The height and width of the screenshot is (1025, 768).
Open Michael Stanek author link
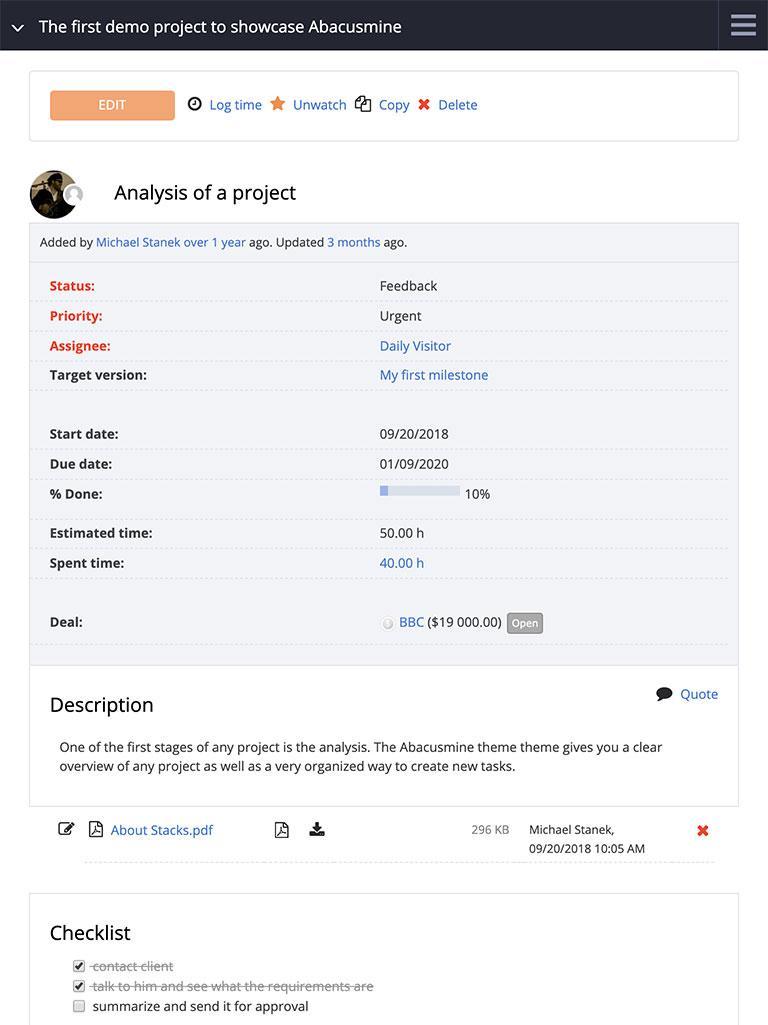pos(138,243)
